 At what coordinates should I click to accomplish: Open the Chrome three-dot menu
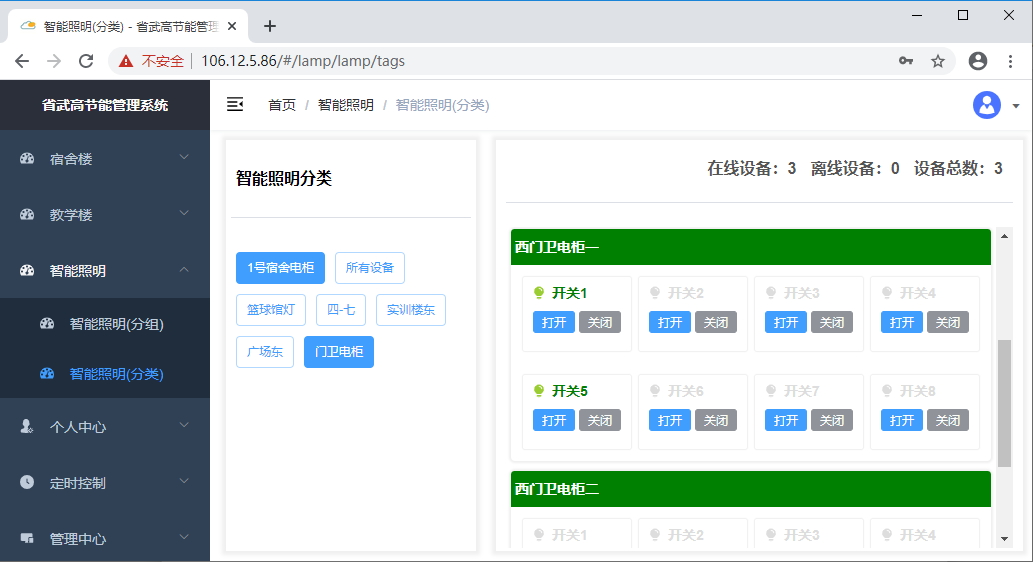click(x=1010, y=61)
